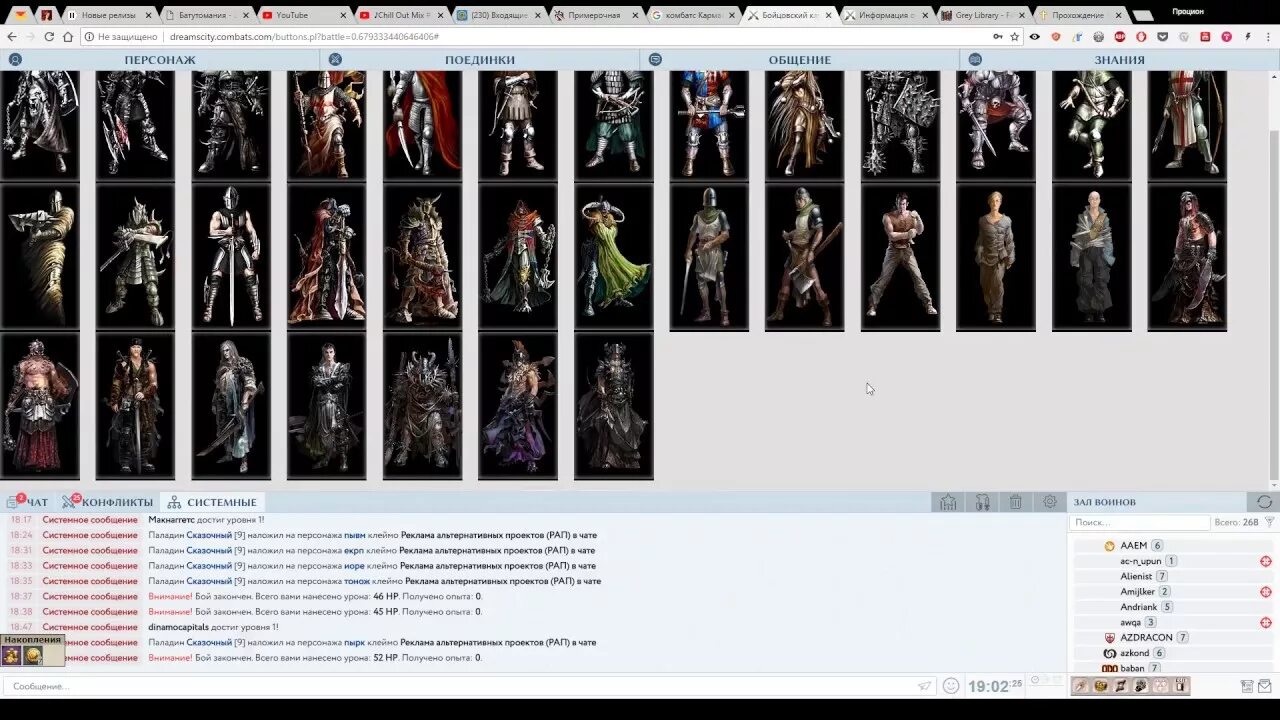Click the address bar URL
This screenshot has height=720, width=1280.
point(304,36)
